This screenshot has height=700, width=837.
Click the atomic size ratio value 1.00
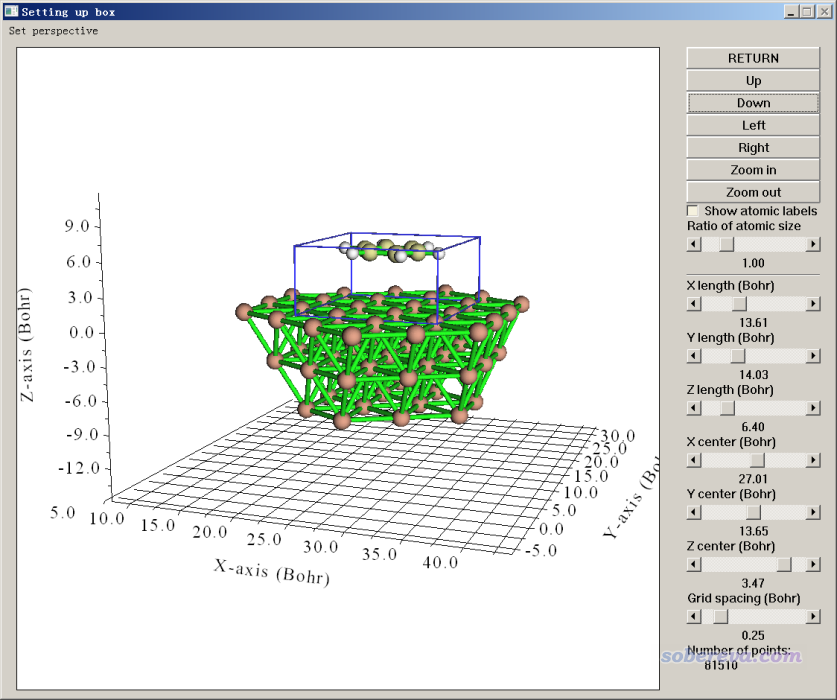coord(753,263)
